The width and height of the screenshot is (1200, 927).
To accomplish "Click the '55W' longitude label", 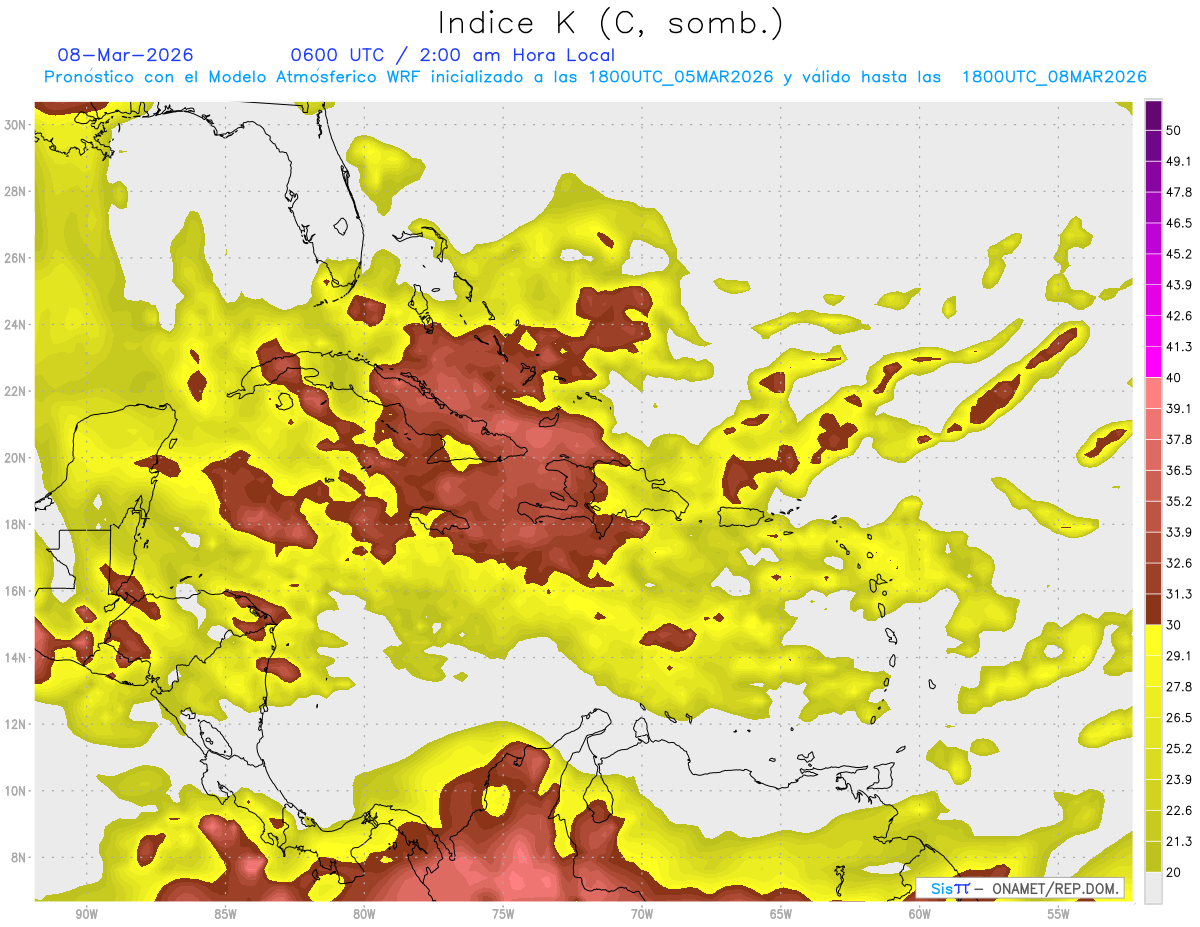I will coord(1059,914).
